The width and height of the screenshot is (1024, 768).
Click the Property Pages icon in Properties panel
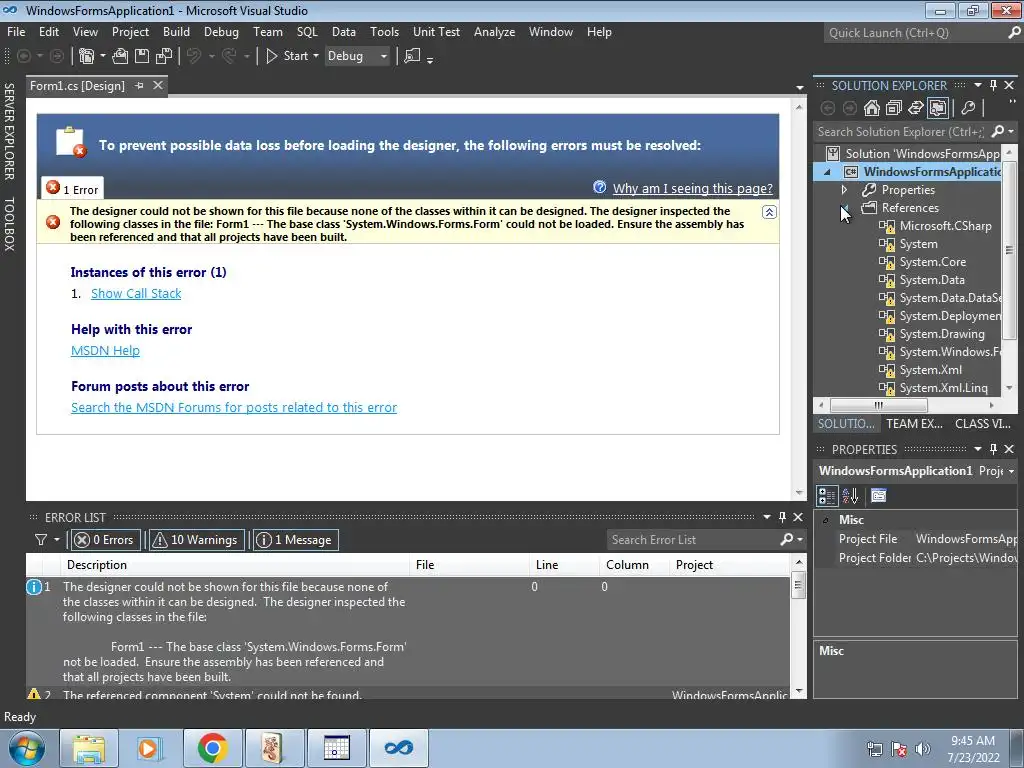878,496
